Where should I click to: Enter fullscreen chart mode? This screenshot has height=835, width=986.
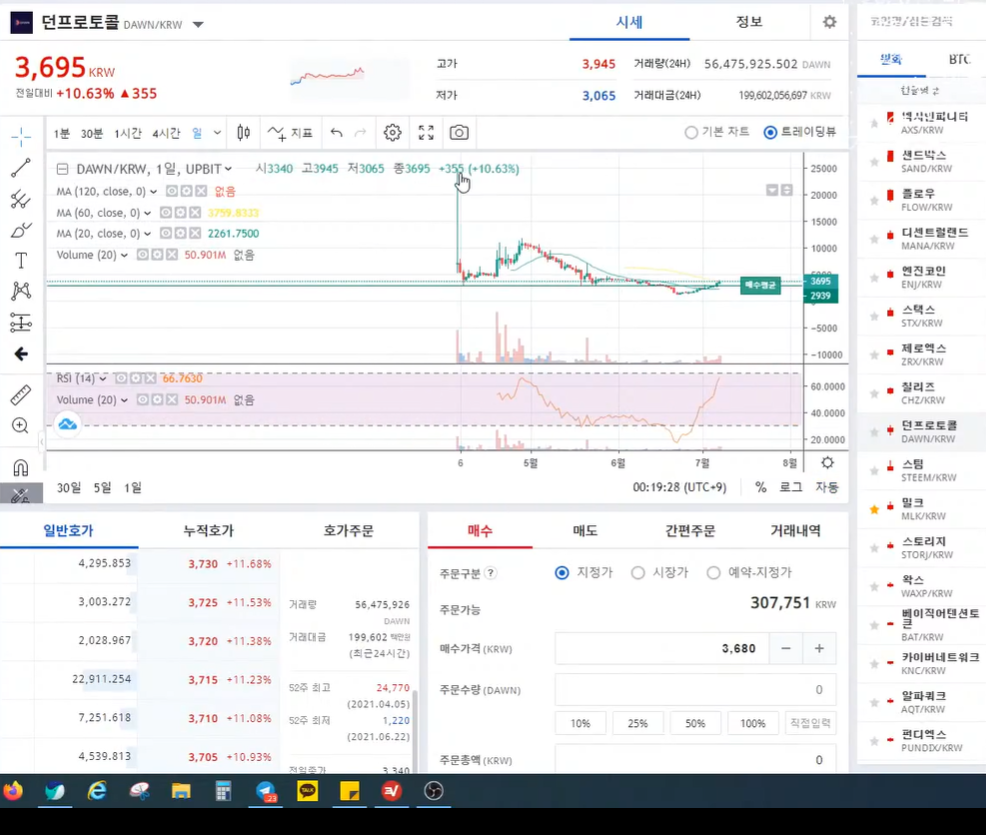426,133
